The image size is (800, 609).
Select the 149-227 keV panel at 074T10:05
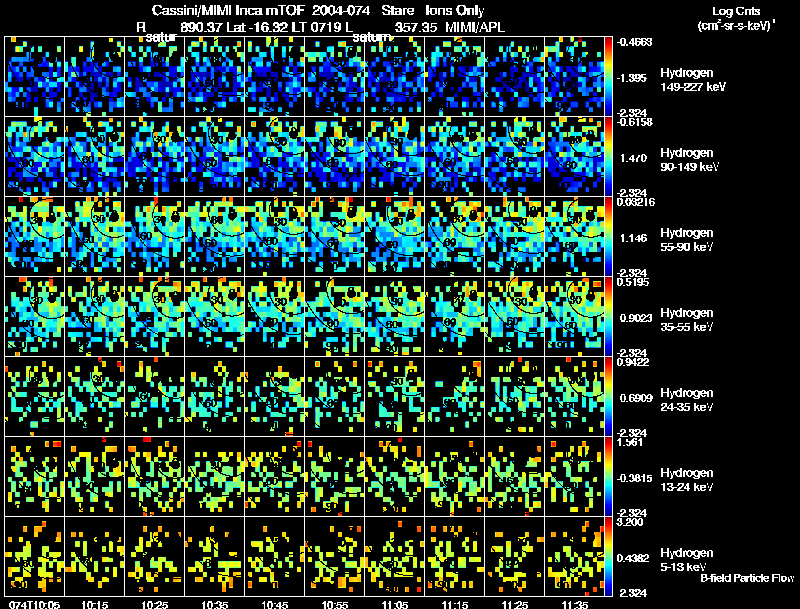click(x=34, y=76)
